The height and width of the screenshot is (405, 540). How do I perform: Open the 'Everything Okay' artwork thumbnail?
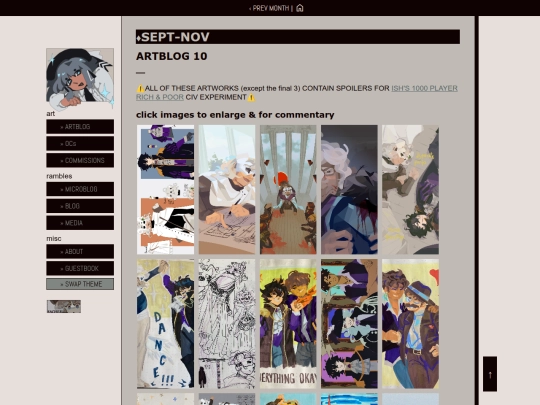pyautogui.click(x=288, y=324)
